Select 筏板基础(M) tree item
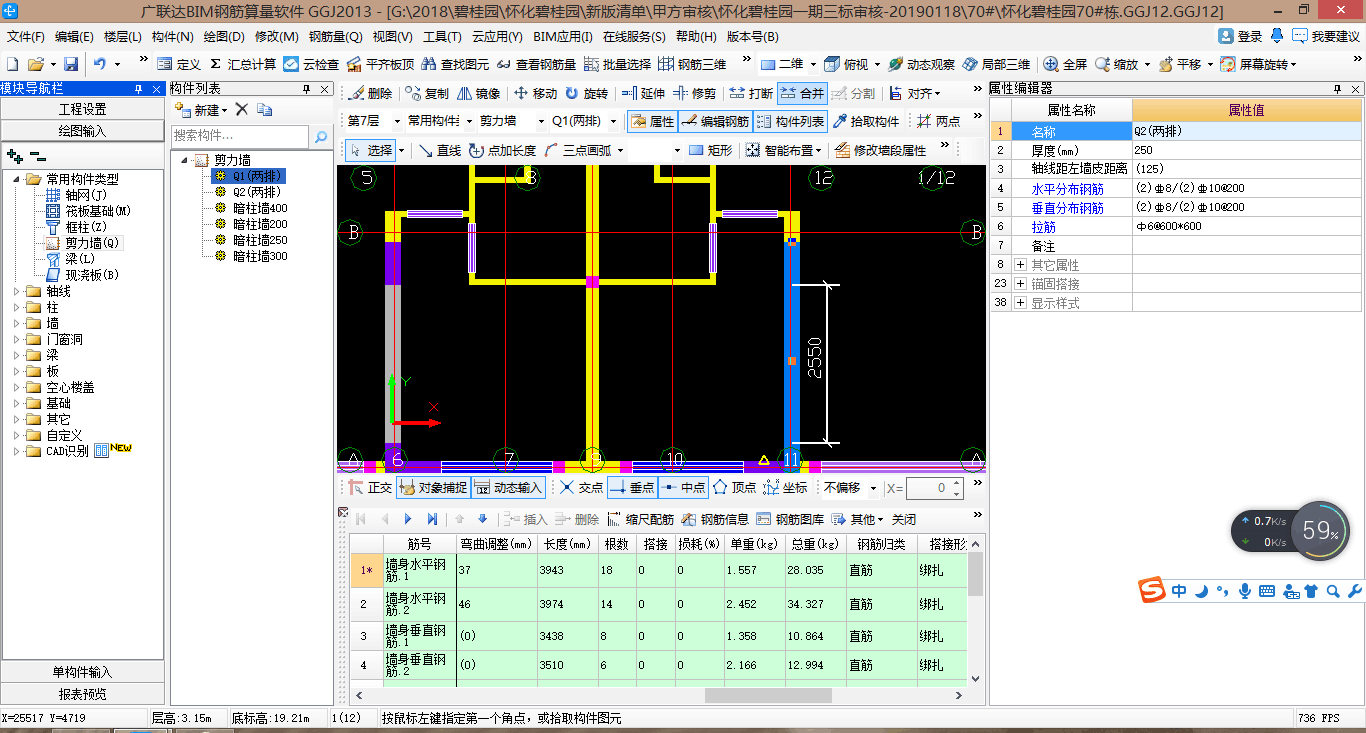This screenshot has height=733, width=1366. 98,211
